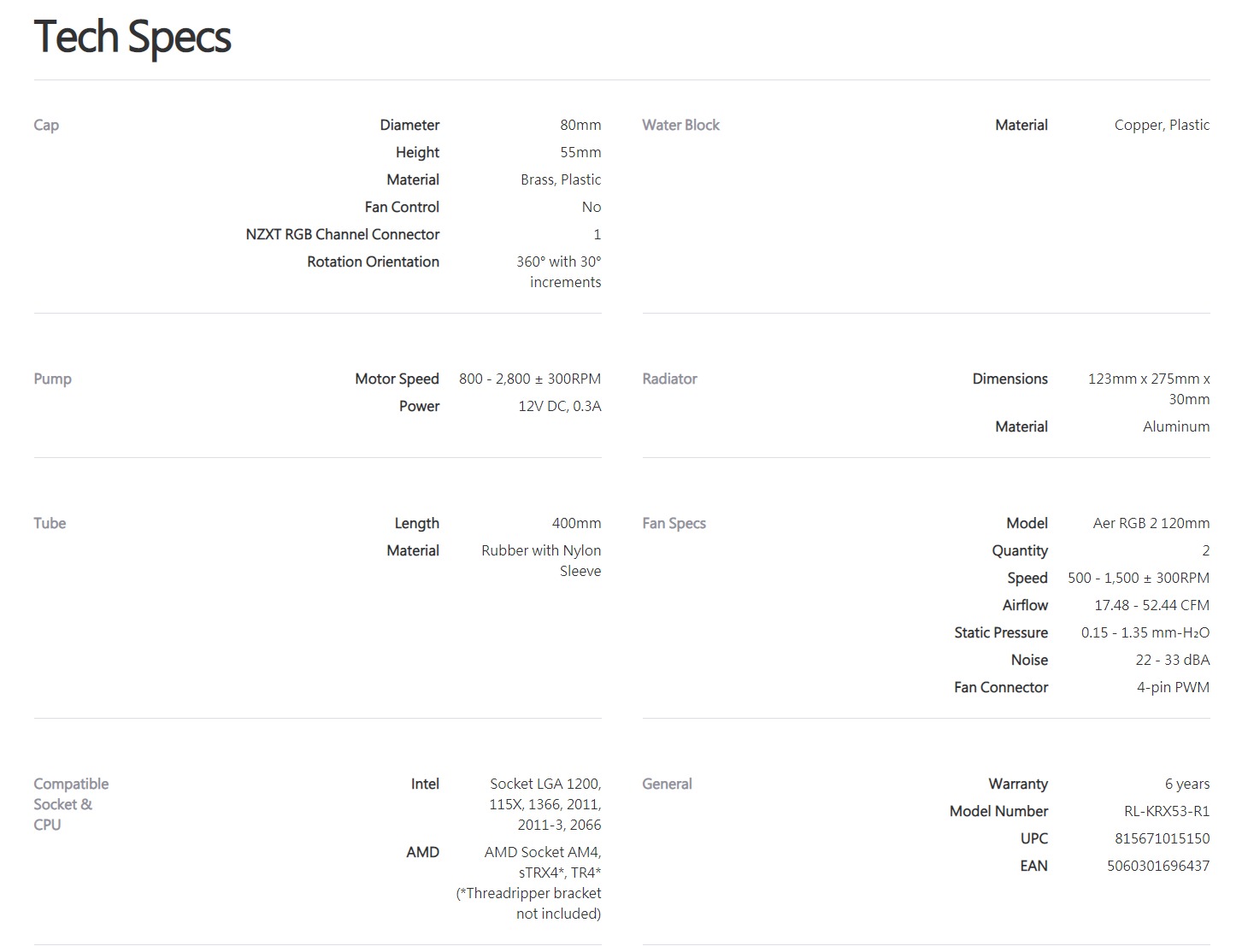Click the model number RL-KRX53-R1
The width and height of the screenshot is (1248, 952).
tap(1166, 811)
